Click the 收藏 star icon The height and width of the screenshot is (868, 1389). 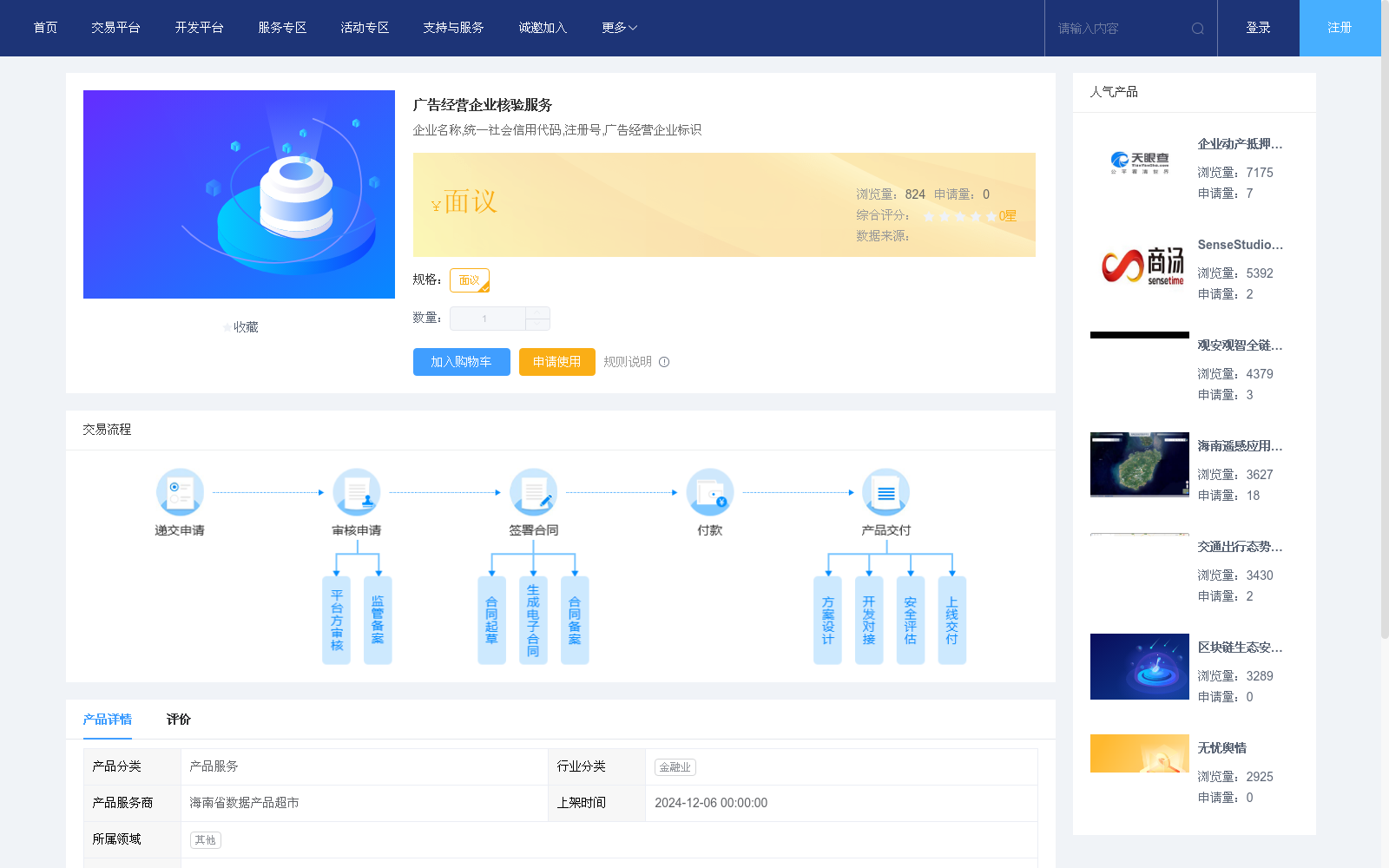[x=227, y=327]
